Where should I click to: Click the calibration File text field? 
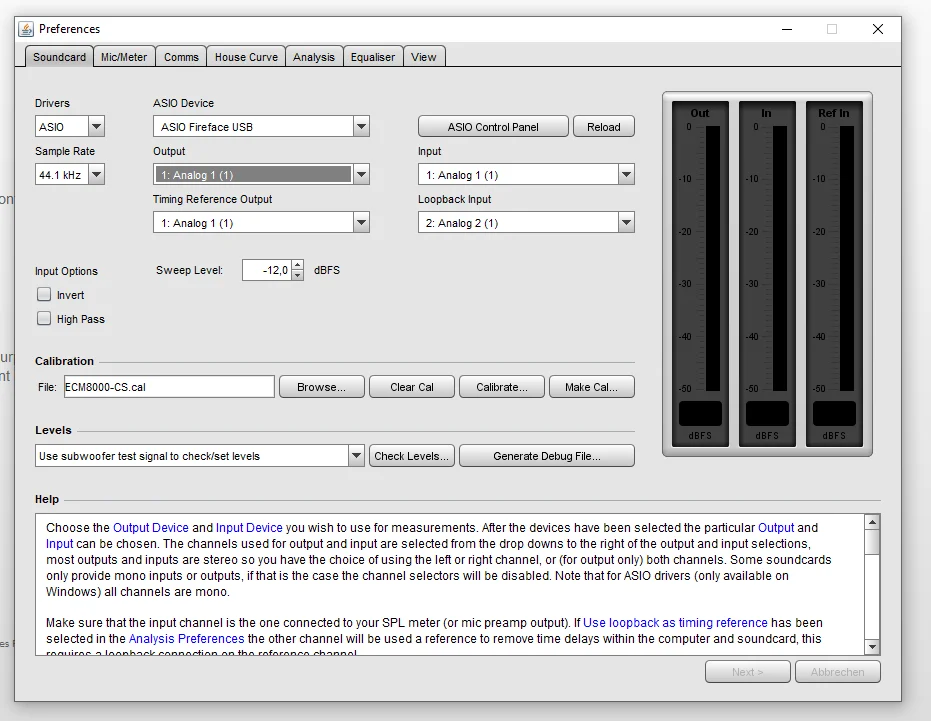[x=169, y=387]
